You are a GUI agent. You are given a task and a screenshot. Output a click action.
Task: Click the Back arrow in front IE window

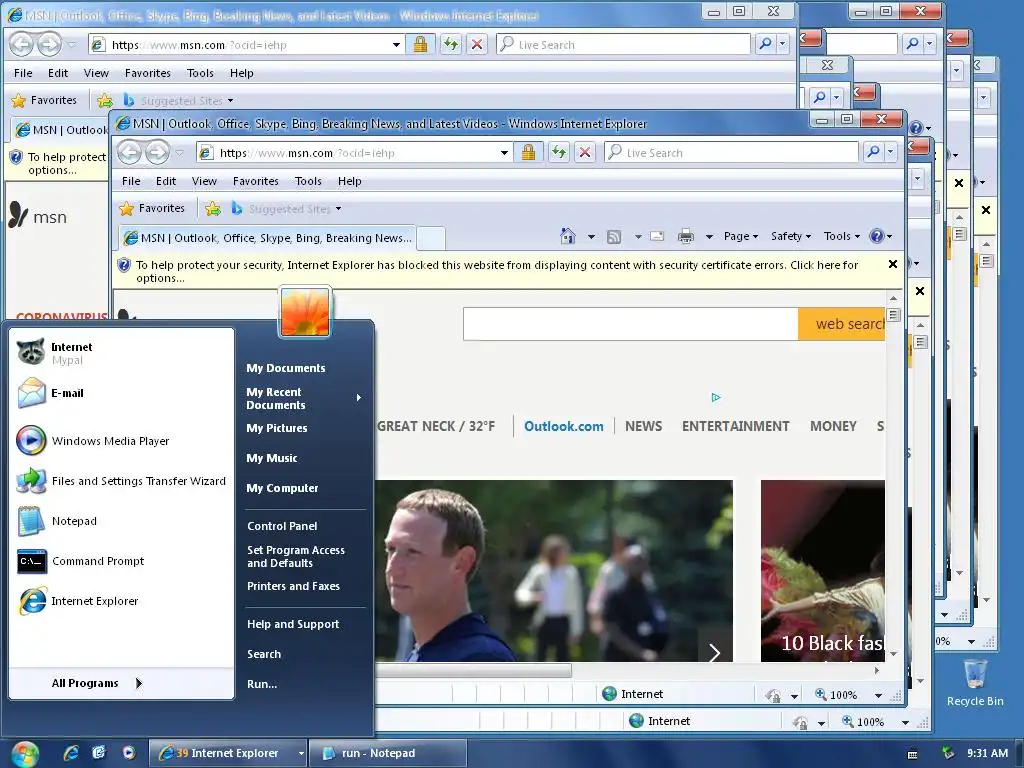pyautogui.click(x=129, y=153)
